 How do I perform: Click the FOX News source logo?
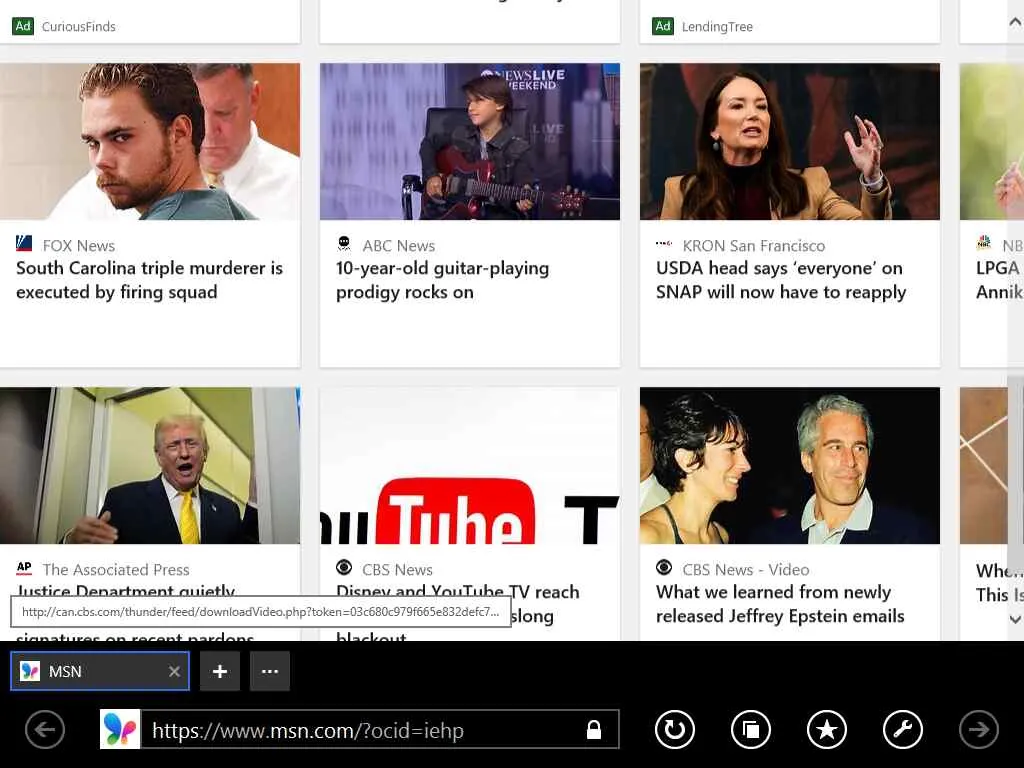pyautogui.click(x=24, y=244)
